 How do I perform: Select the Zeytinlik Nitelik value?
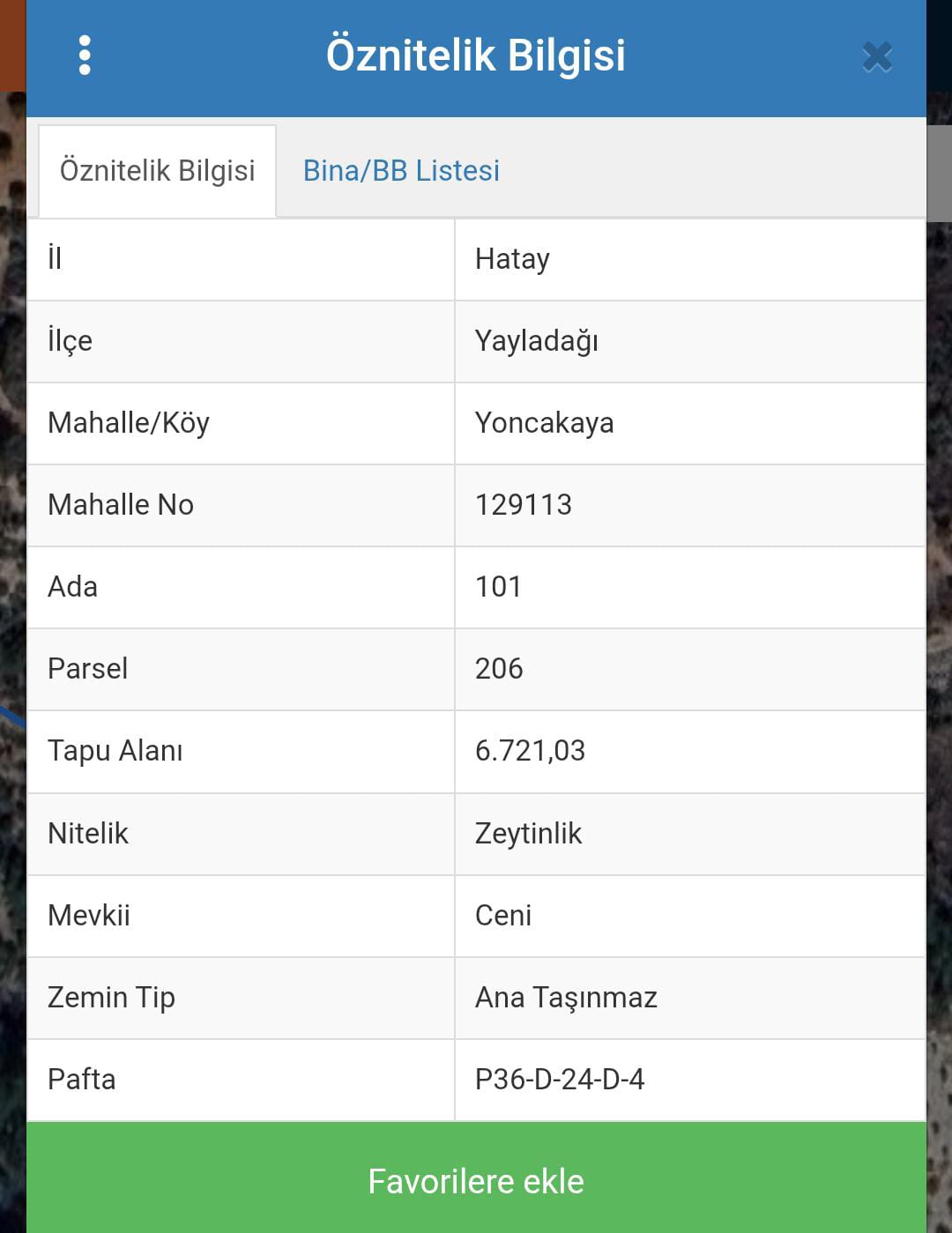[x=528, y=834]
